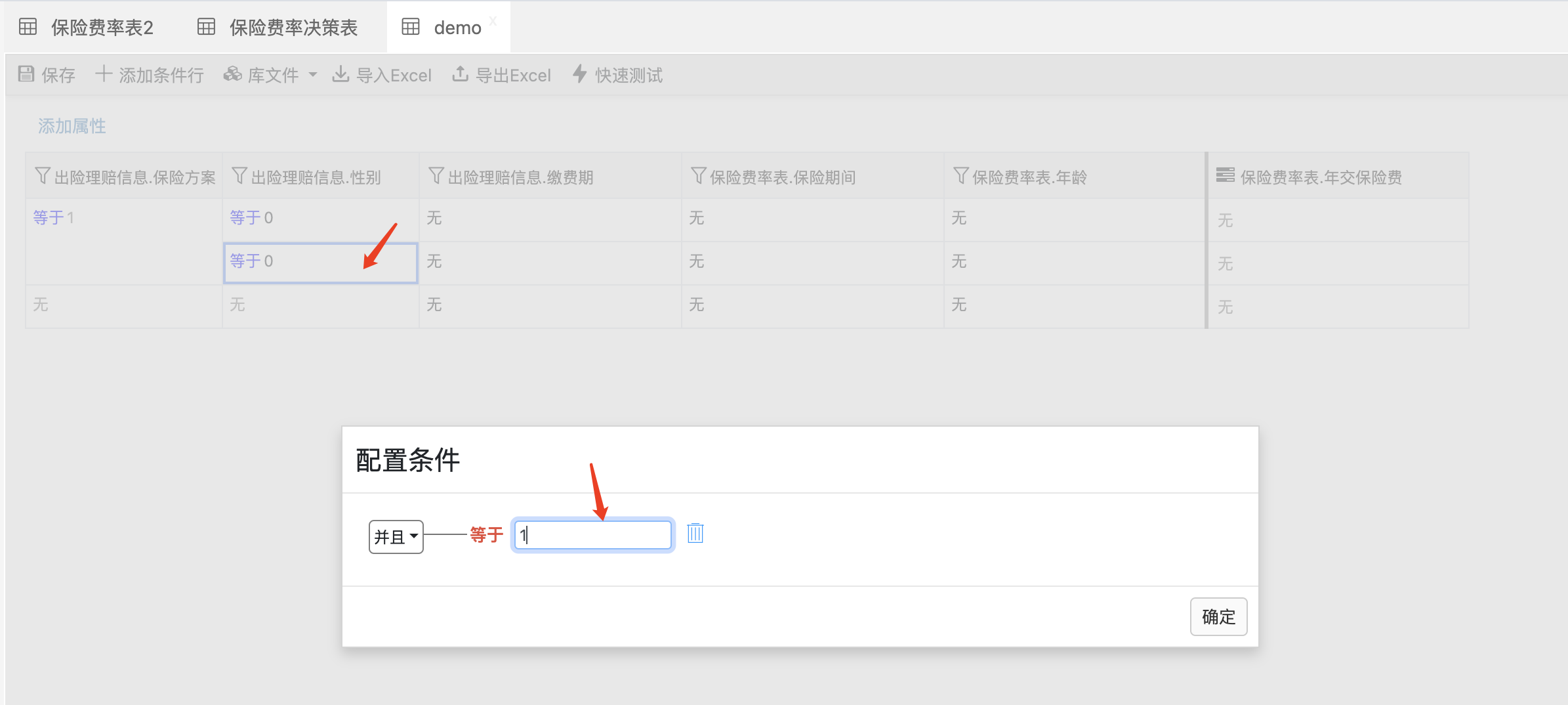
Task: Click the import Excel download icon
Action: tap(340, 74)
